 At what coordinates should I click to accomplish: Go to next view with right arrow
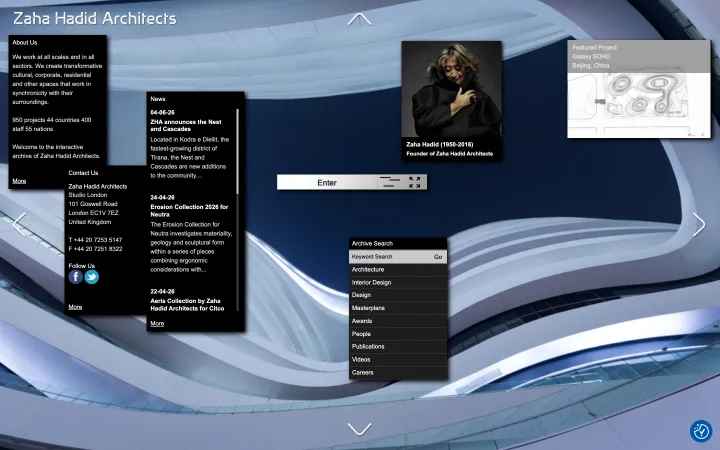coord(699,225)
